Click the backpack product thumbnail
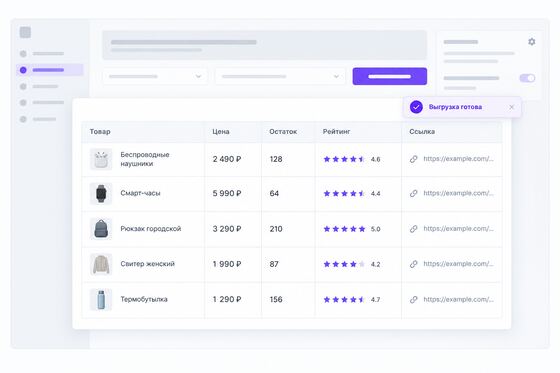Image resolution: width=560 pixels, height=373 pixels. [101, 229]
